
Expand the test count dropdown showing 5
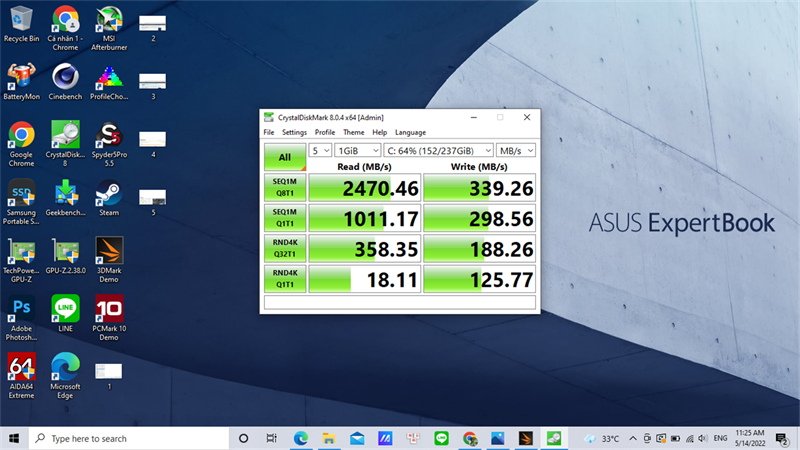(320, 151)
